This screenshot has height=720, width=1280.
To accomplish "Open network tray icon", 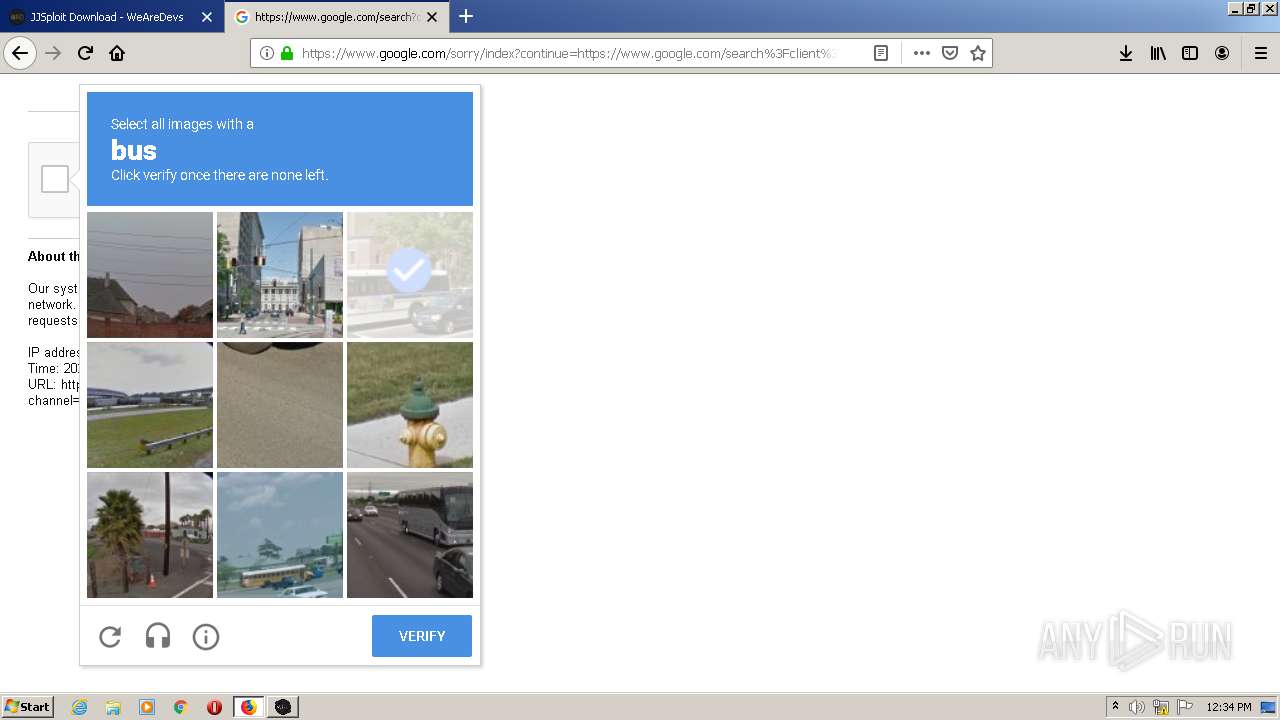I will (1161, 707).
